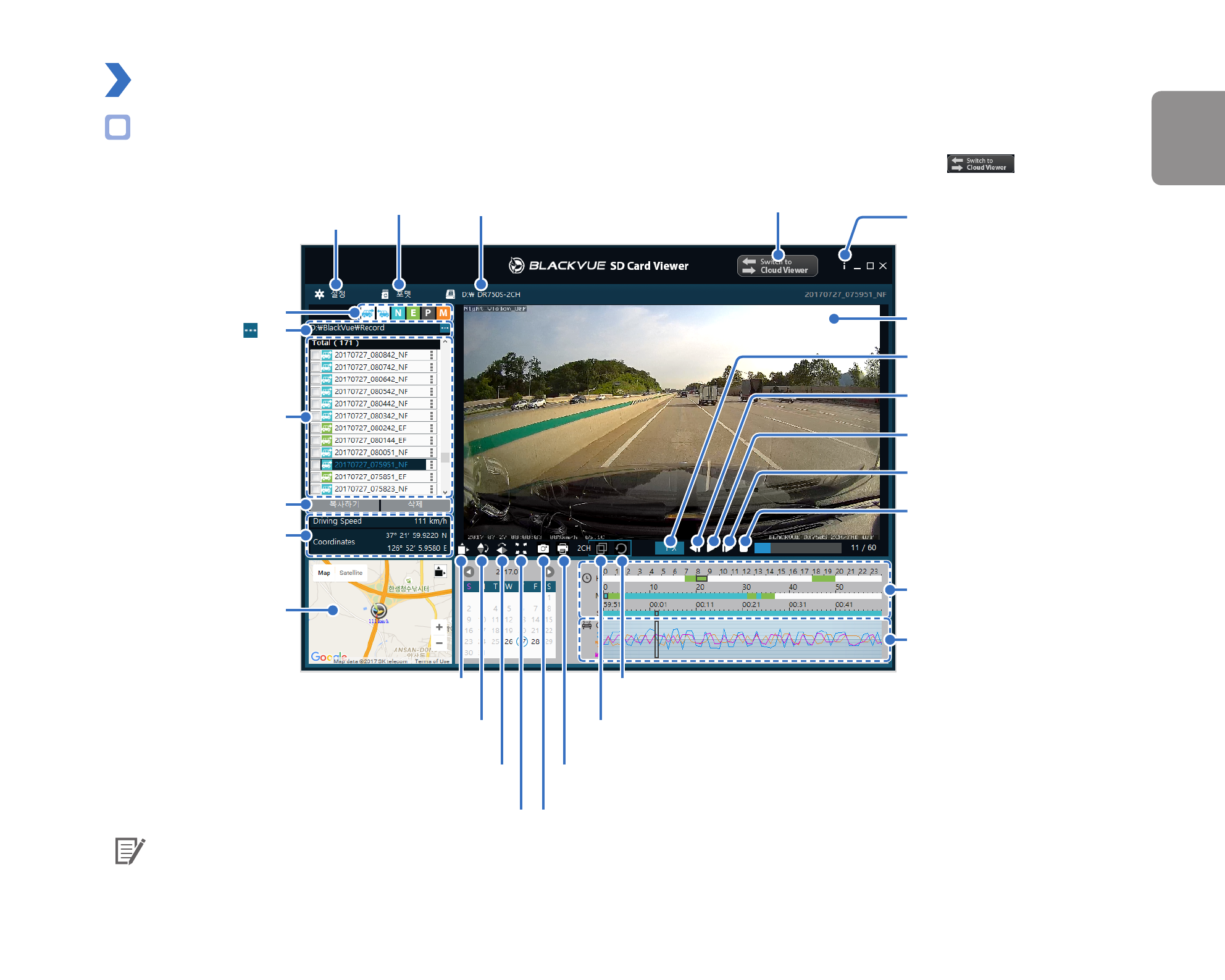Enter full screen video view
This screenshot has height=980, width=1225.
tap(521, 548)
